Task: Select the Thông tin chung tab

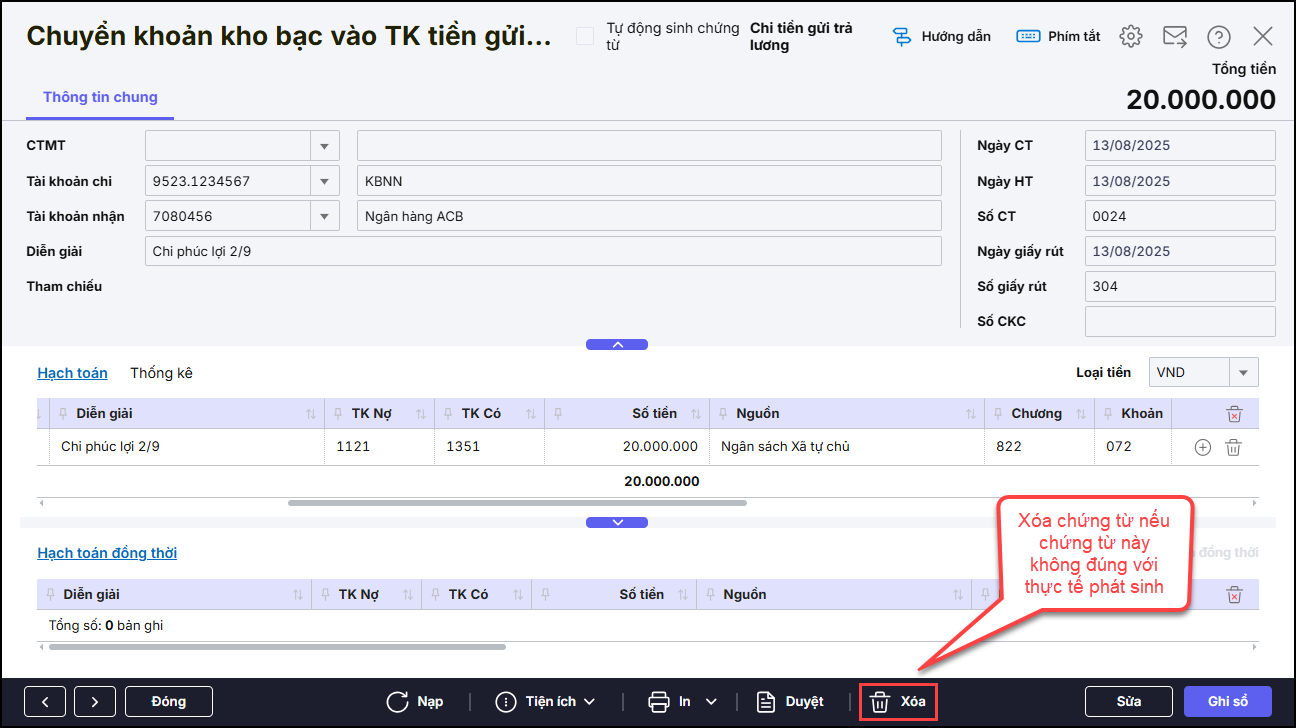Action: pyautogui.click(x=100, y=98)
